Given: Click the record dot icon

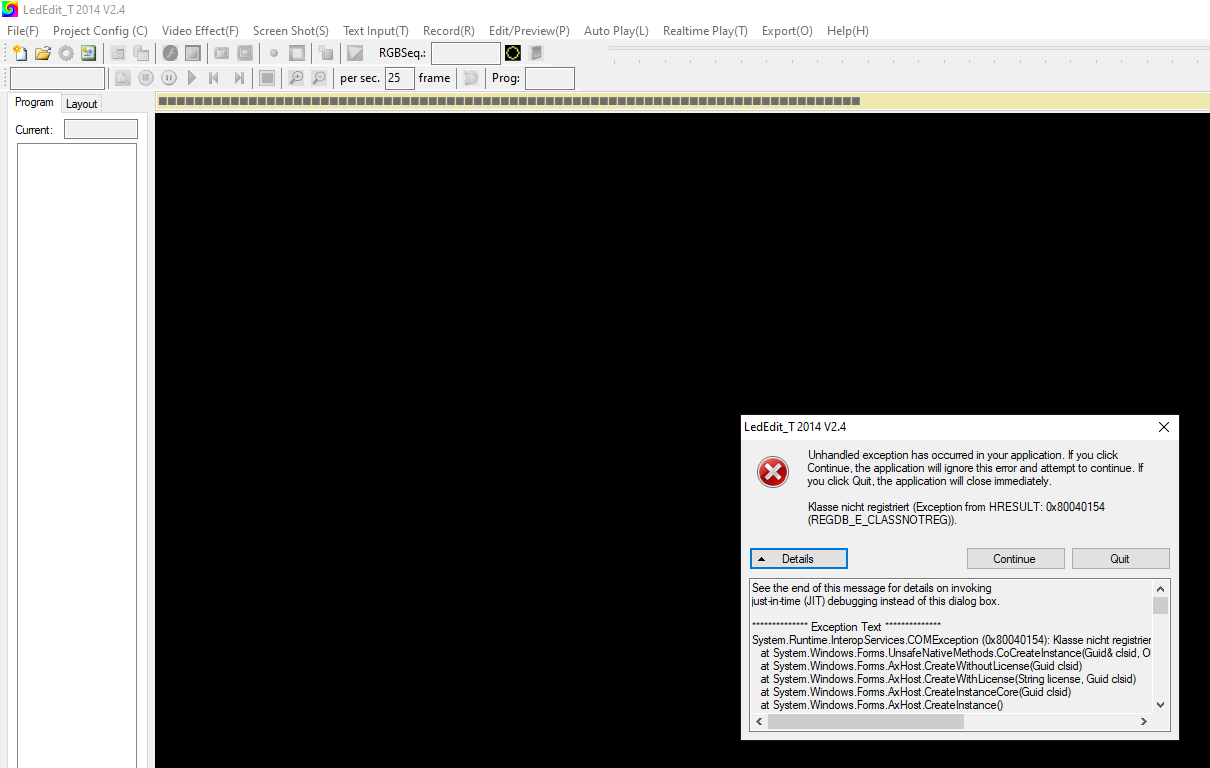Looking at the screenshot, I should pyautogui.click(x=273, y=53).
